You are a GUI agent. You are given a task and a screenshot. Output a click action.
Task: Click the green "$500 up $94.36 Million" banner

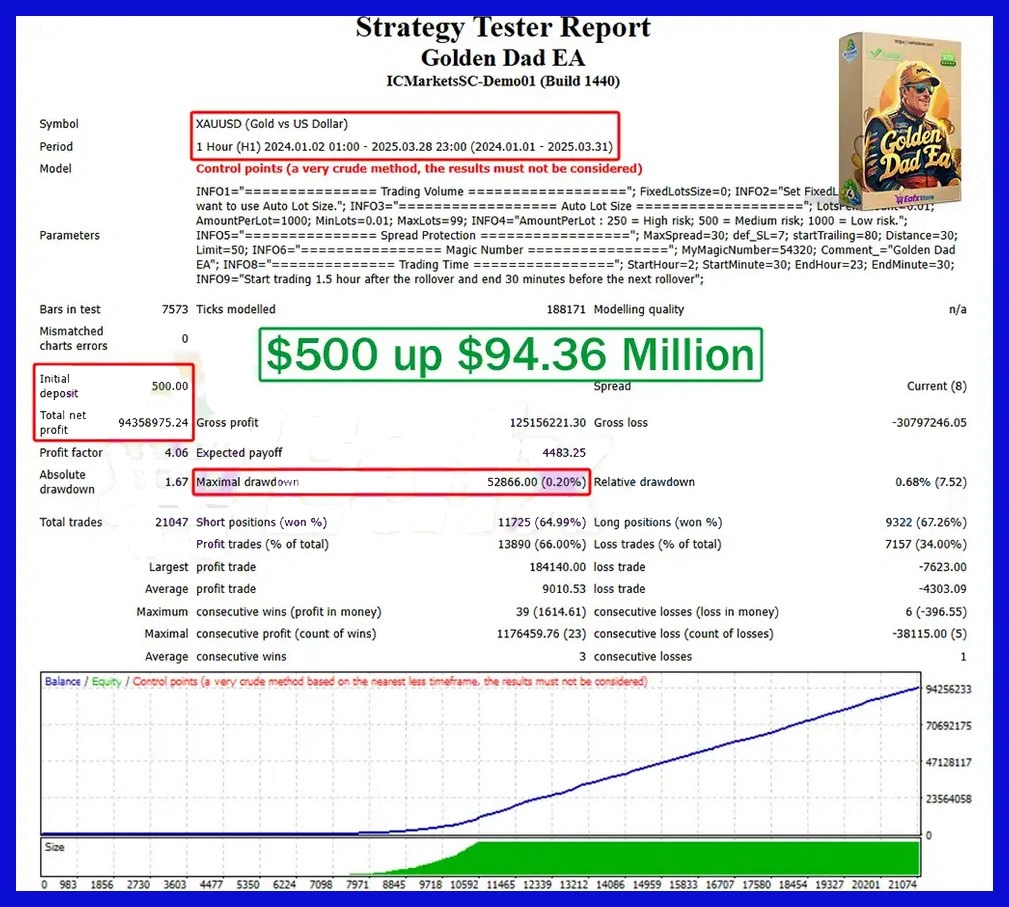click(x=510, y=355)
